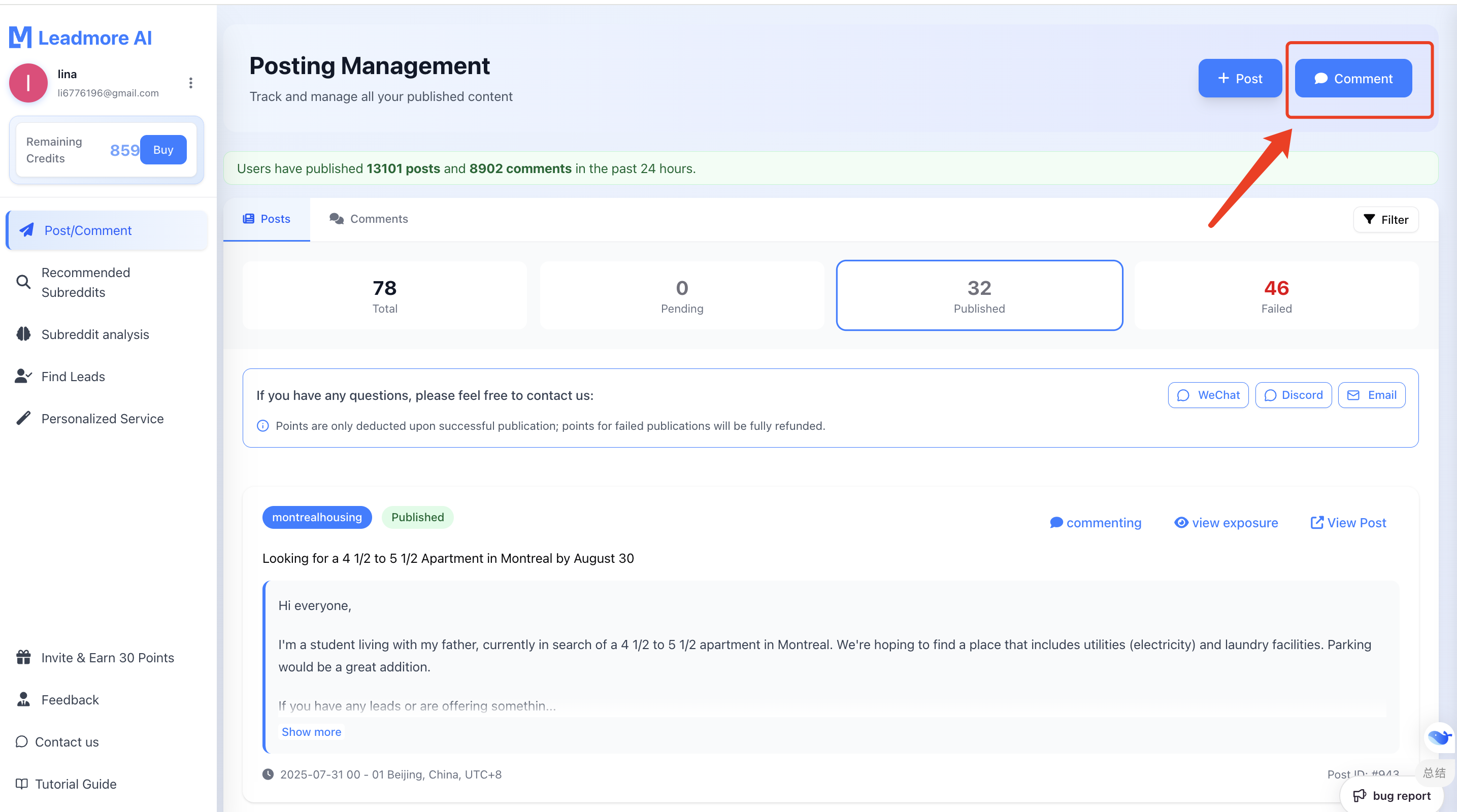Click the Invite & Earn gift icon
Image resolution: width=1457 pixels, height=812 pixels.
pos(23,657)
